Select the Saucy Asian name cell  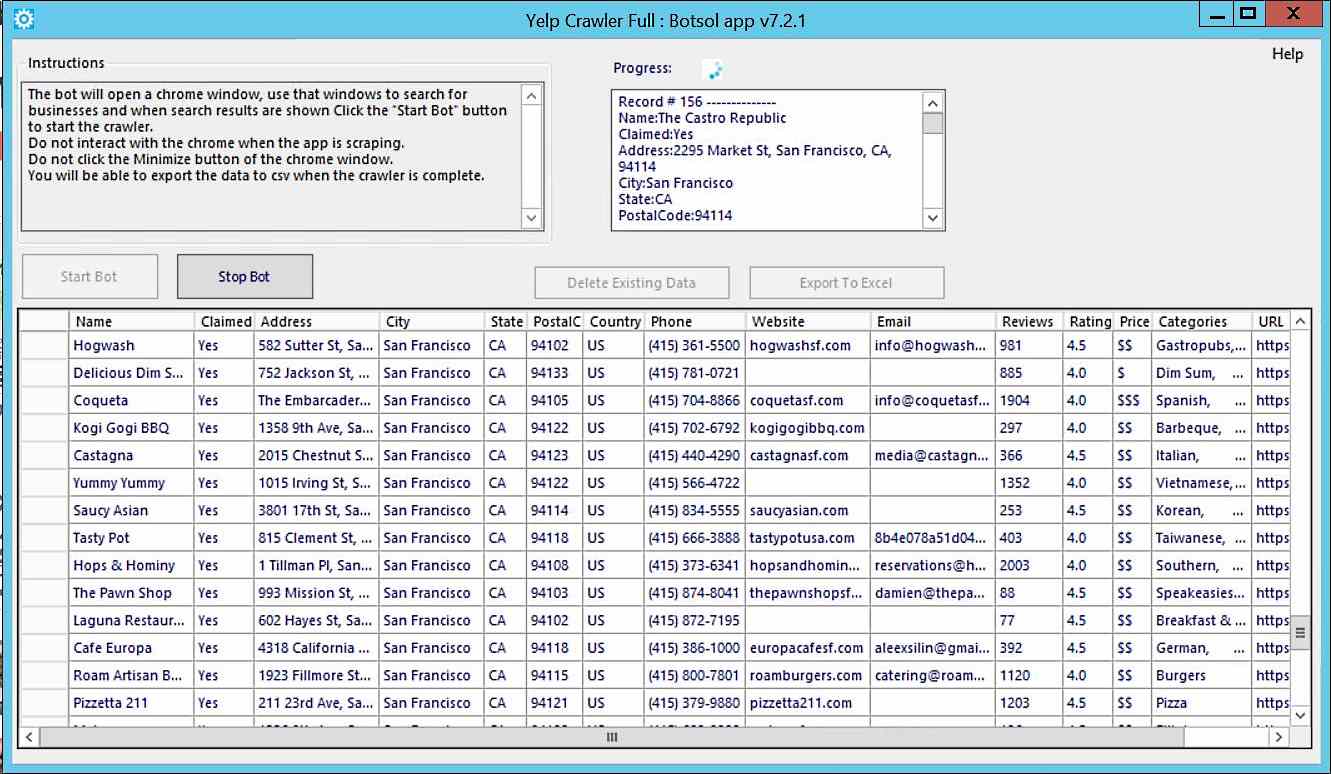[x=132, y=511]
